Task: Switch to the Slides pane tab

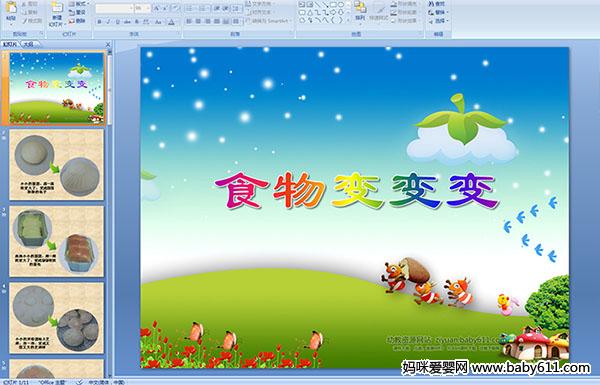Action: click(10, 44)
